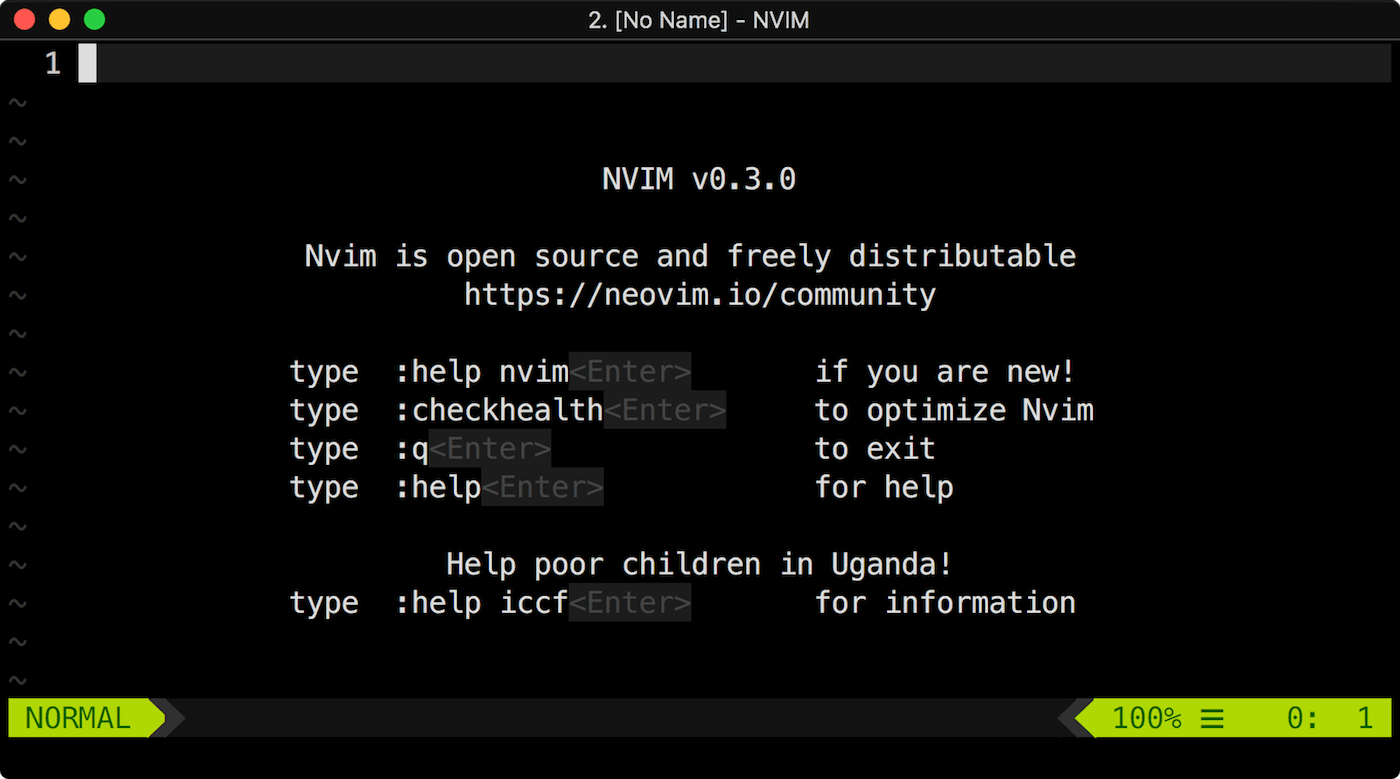1400x779 pixels.
Task: Click the '<Enter>' hint after ':help'
Action: tap(543, 487)
